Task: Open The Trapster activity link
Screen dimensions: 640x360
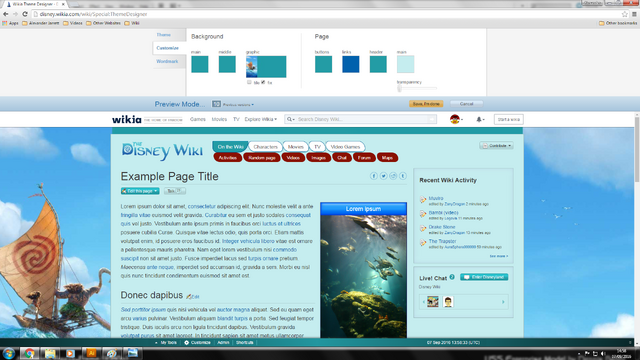Action: pos(442,241)
